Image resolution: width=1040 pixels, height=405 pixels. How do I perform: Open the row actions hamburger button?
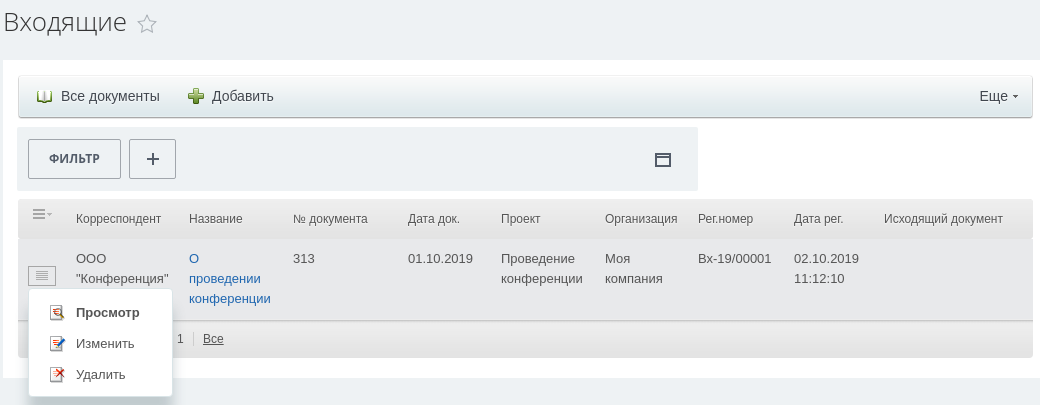point(42,275)
